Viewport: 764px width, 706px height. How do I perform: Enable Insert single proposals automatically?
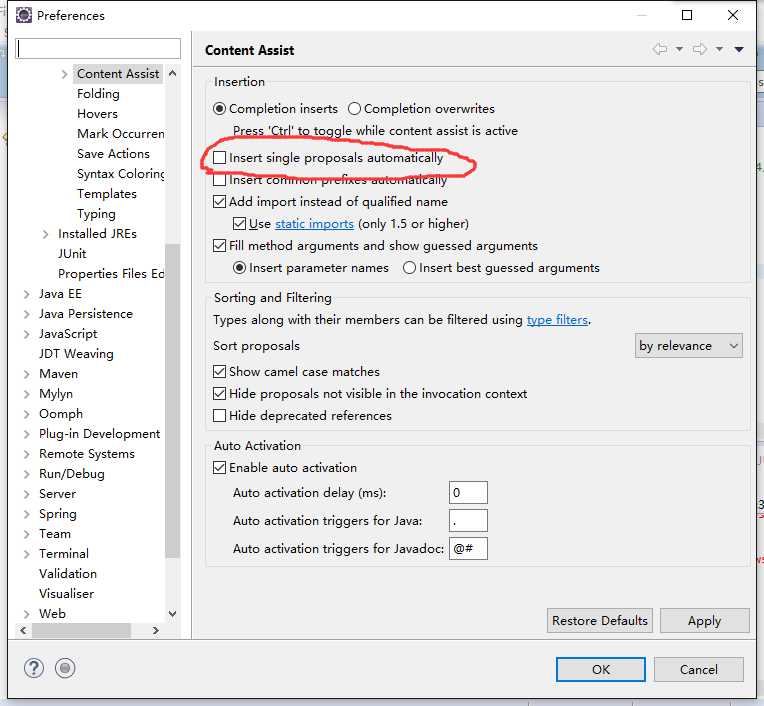(220, 158)
